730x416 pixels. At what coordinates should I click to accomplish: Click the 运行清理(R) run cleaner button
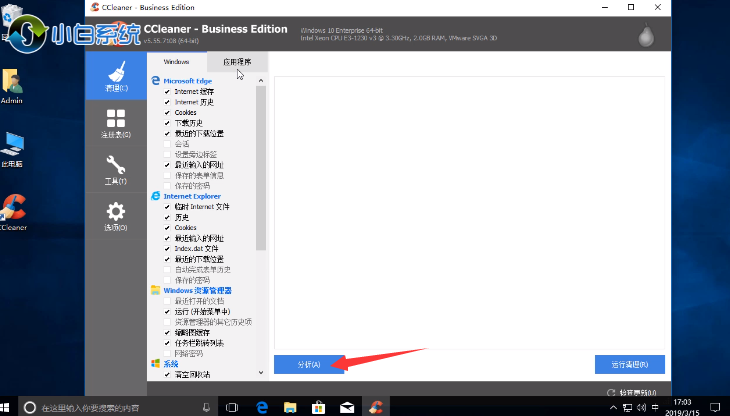click(x=629, y=364)
